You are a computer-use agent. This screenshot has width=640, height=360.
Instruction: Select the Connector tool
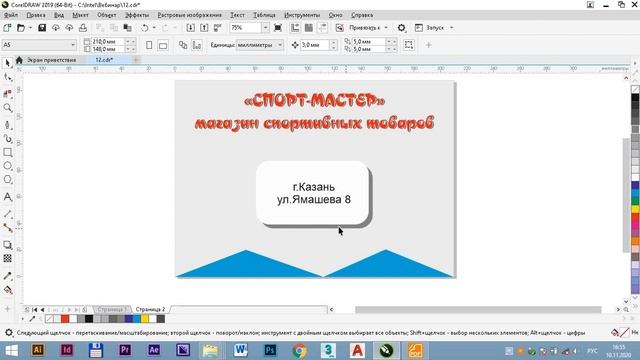7,228
